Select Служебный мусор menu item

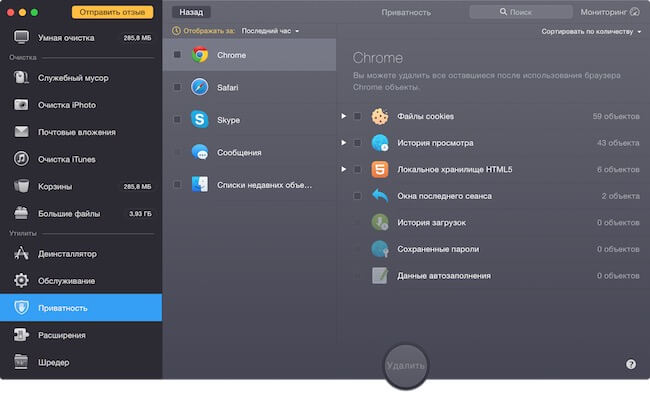tap(81, 78)
